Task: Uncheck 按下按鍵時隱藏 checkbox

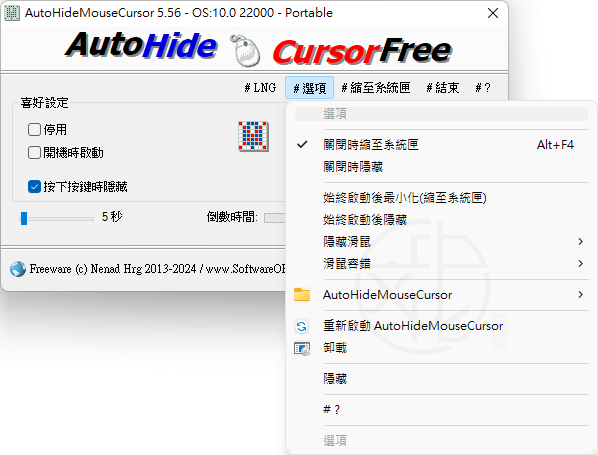Action: [x=34, y=187]
